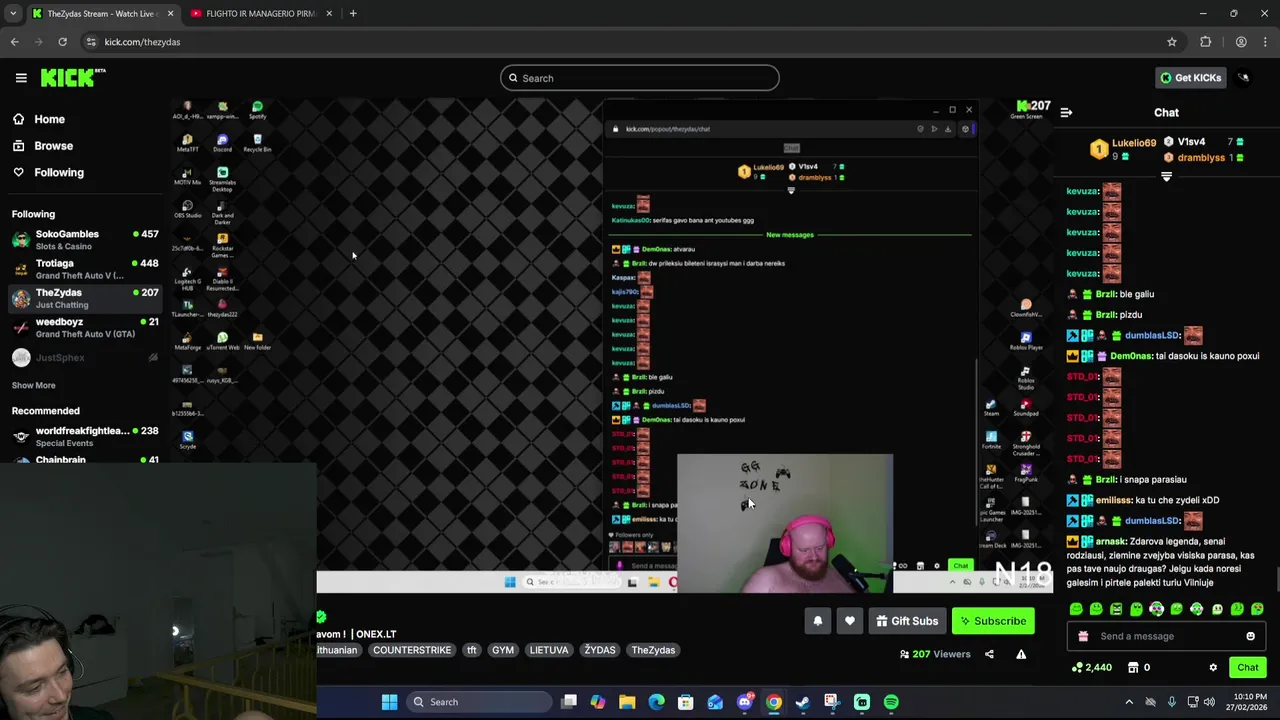Report the stream with warning icon
Viewport: 1280px width, 720px height.
click(x=1021, y=654)
